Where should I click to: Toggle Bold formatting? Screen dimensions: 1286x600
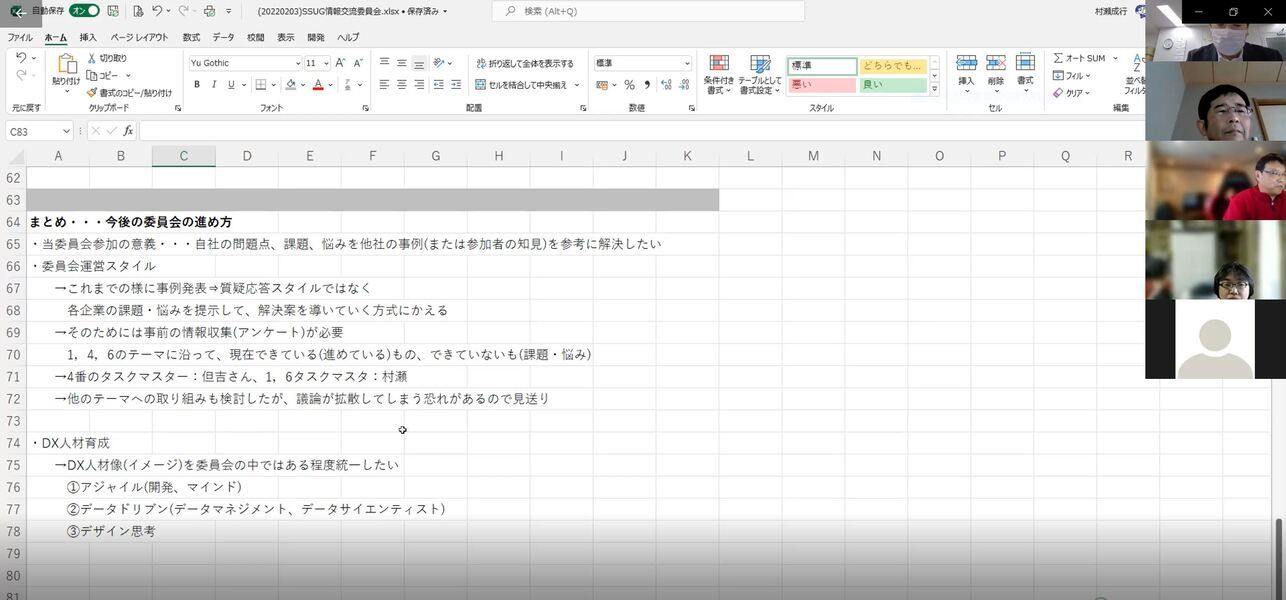[197, 85]
